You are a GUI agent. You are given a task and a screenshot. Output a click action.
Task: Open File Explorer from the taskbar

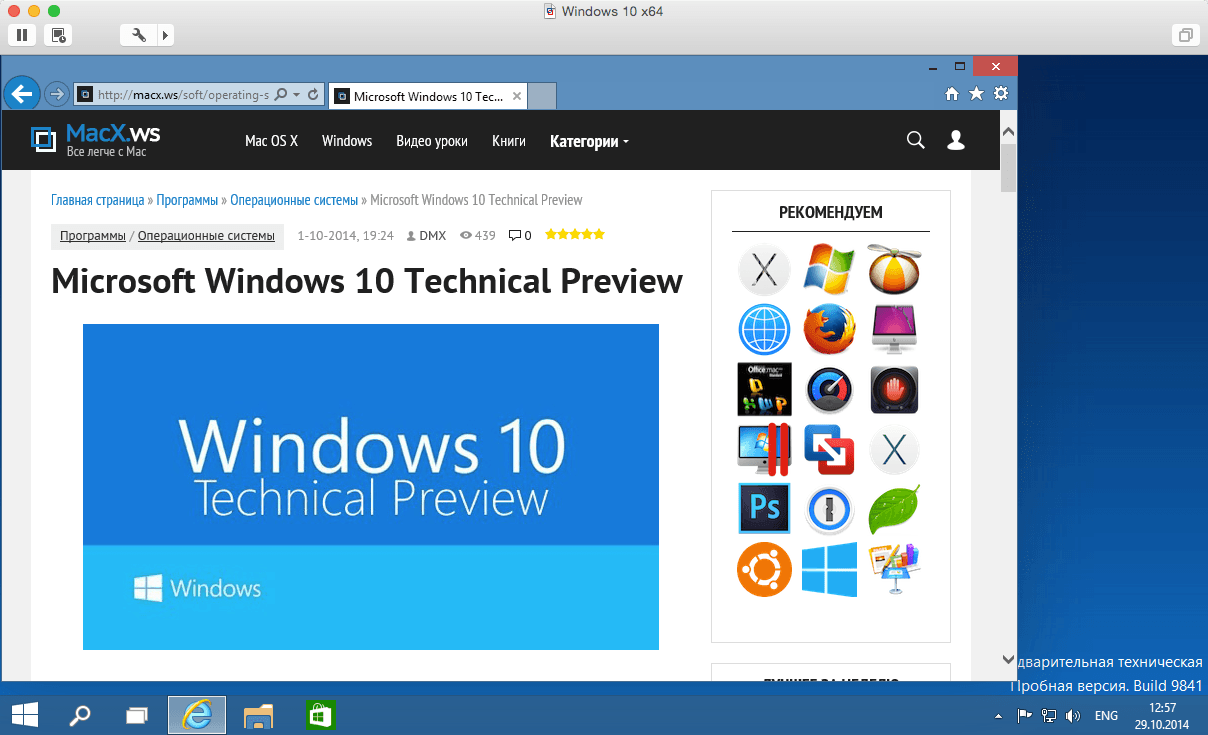coord(259,715)
